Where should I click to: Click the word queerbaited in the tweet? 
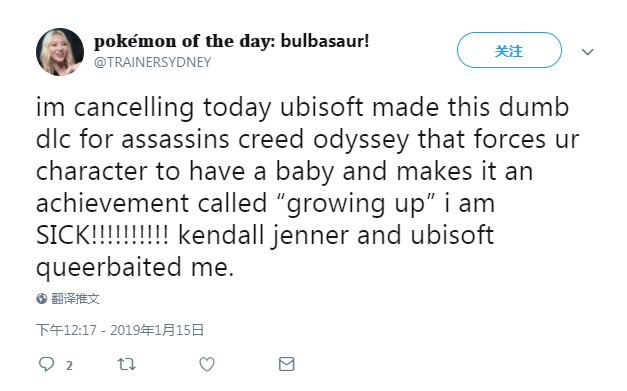(x=109, y=267)
